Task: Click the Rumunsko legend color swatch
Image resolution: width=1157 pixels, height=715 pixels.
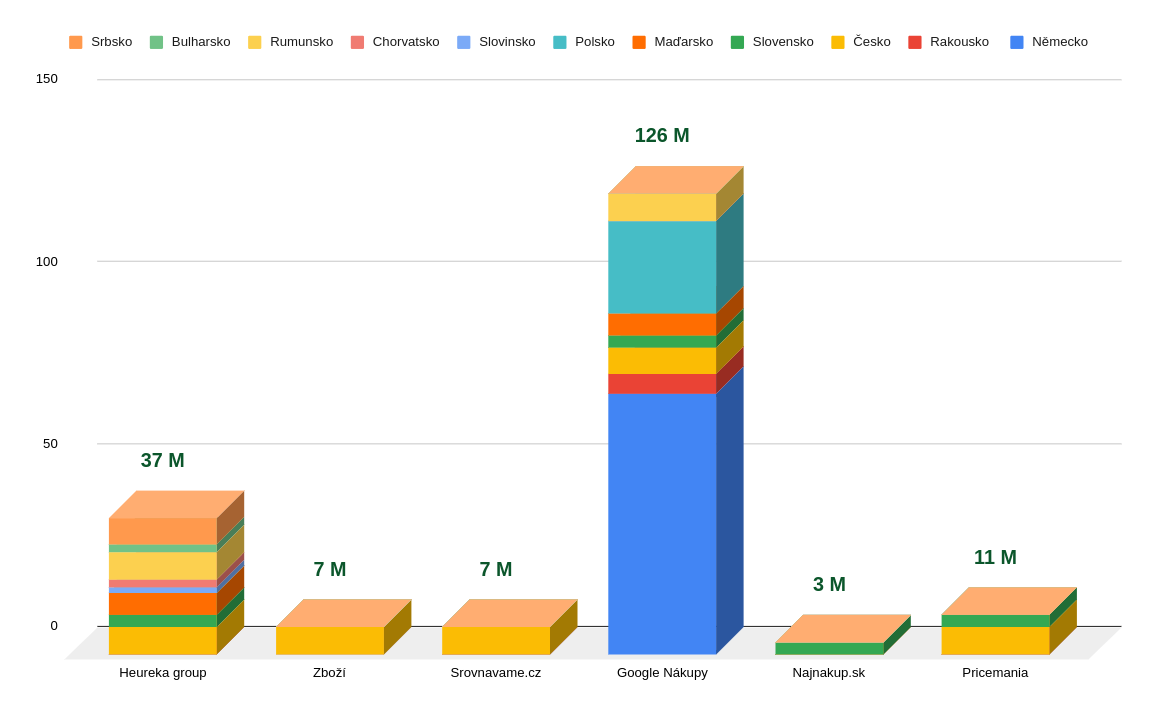Action: [255, 42]
